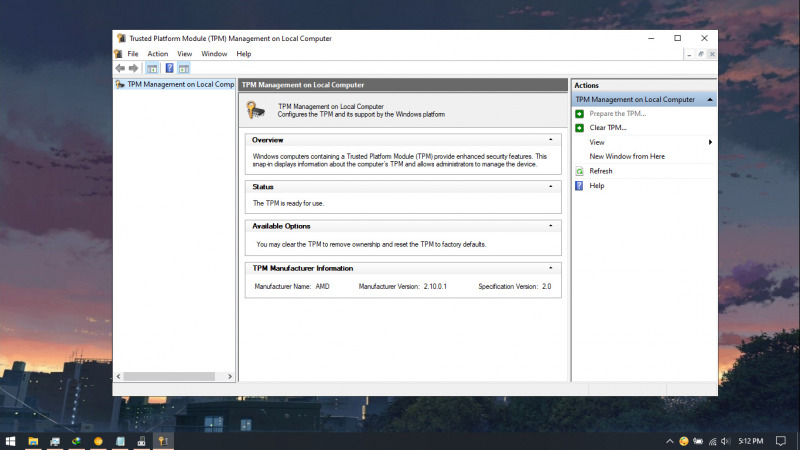Click the tree pane scroll left arrow
The image size is (800, 450).
click(118, 377)
